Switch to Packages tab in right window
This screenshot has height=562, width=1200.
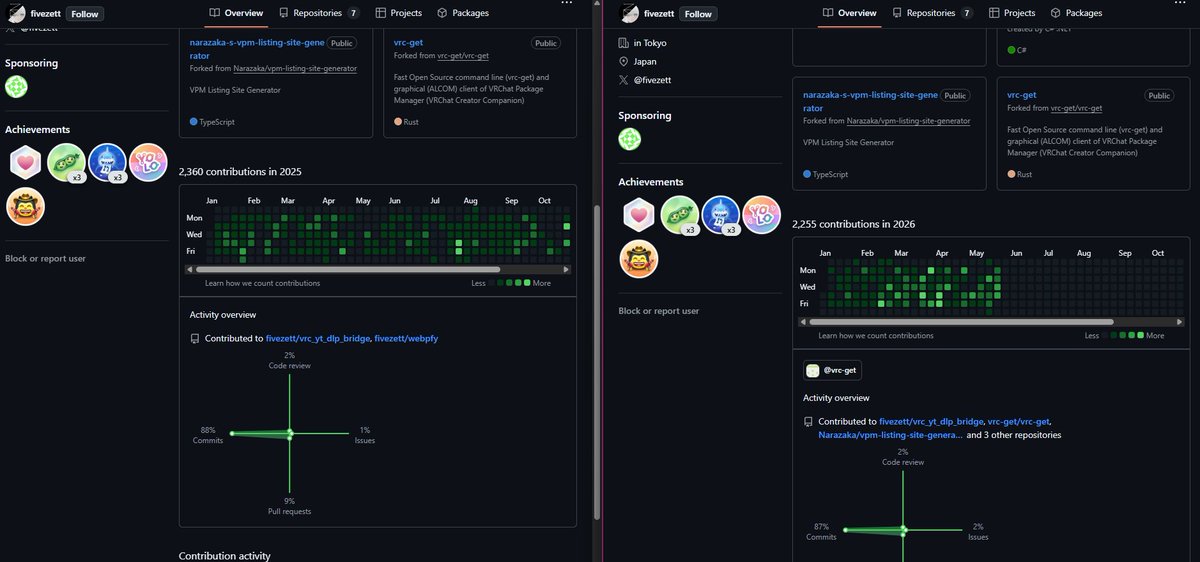(x=1076, y=13)
